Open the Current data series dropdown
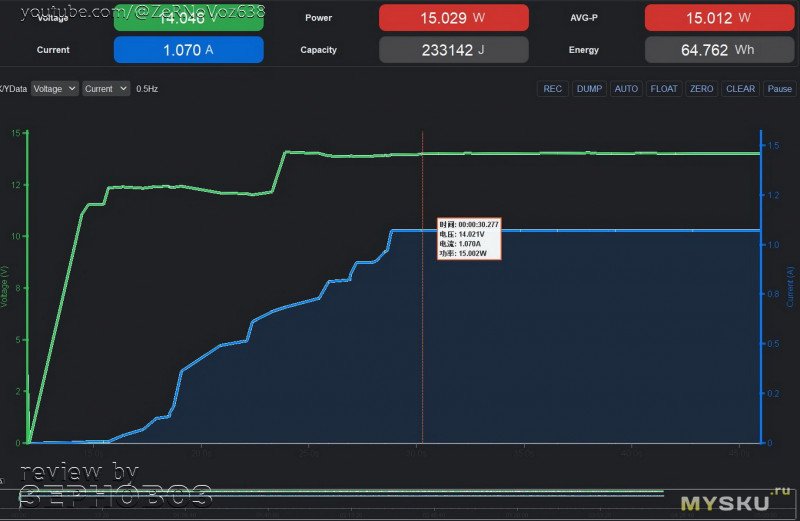This screenshot has width=800, height=521. click(x=106, y=89)
